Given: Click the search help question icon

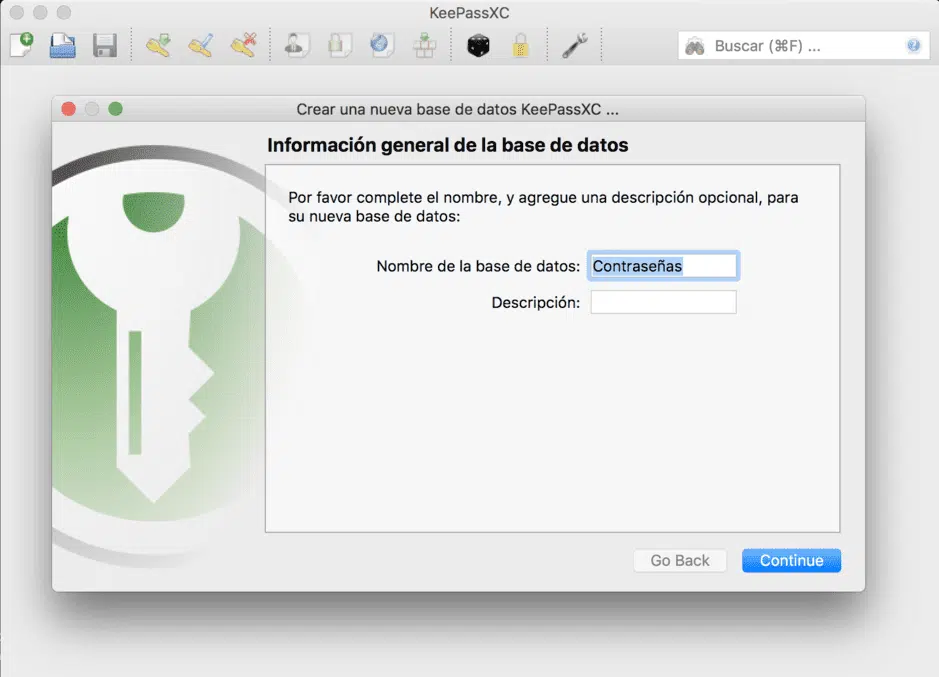Looking at the screenshot, I should click(x=913, y=46).
